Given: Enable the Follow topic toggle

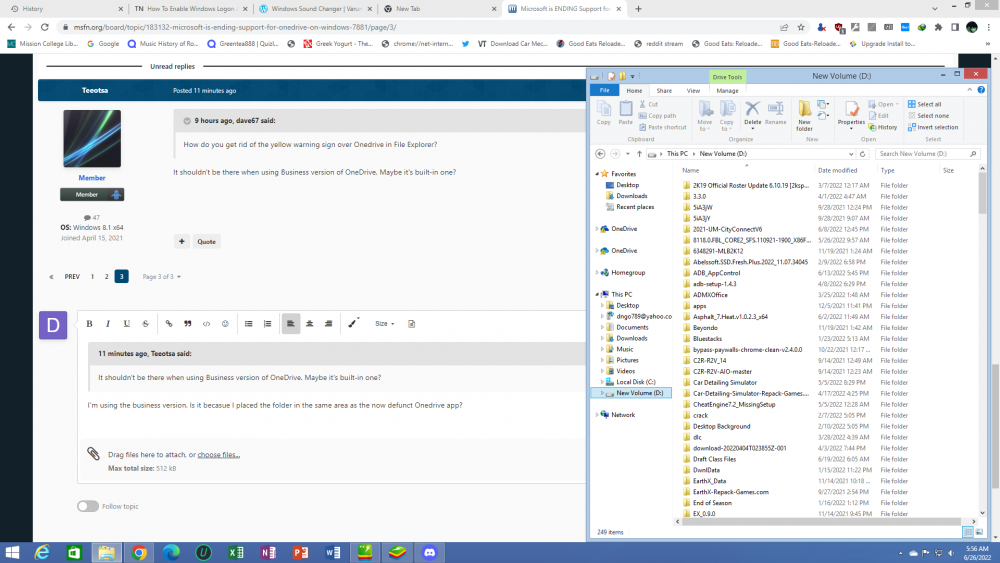Looking at the screenshot, I should coord(88,506).
